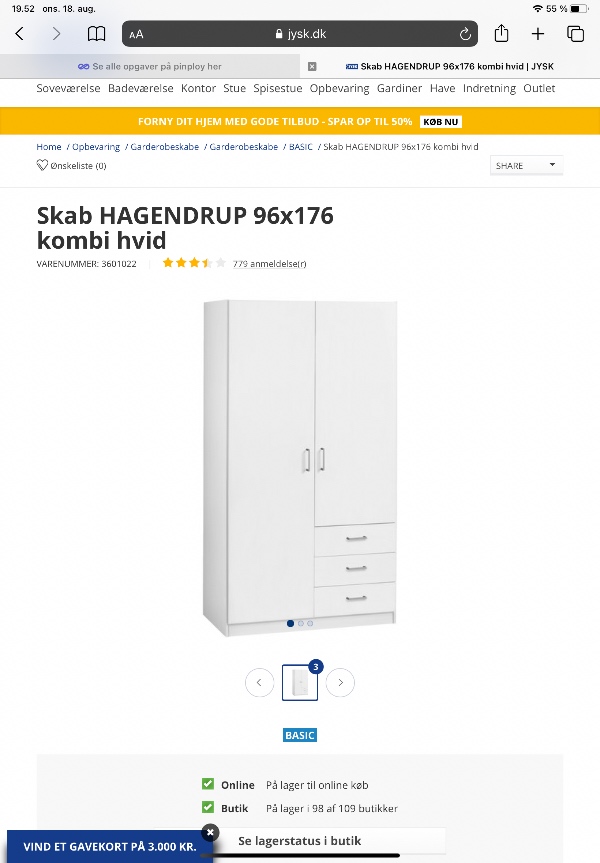Click the KØB NU button
600x863 pixels.
tap(440, 122)
